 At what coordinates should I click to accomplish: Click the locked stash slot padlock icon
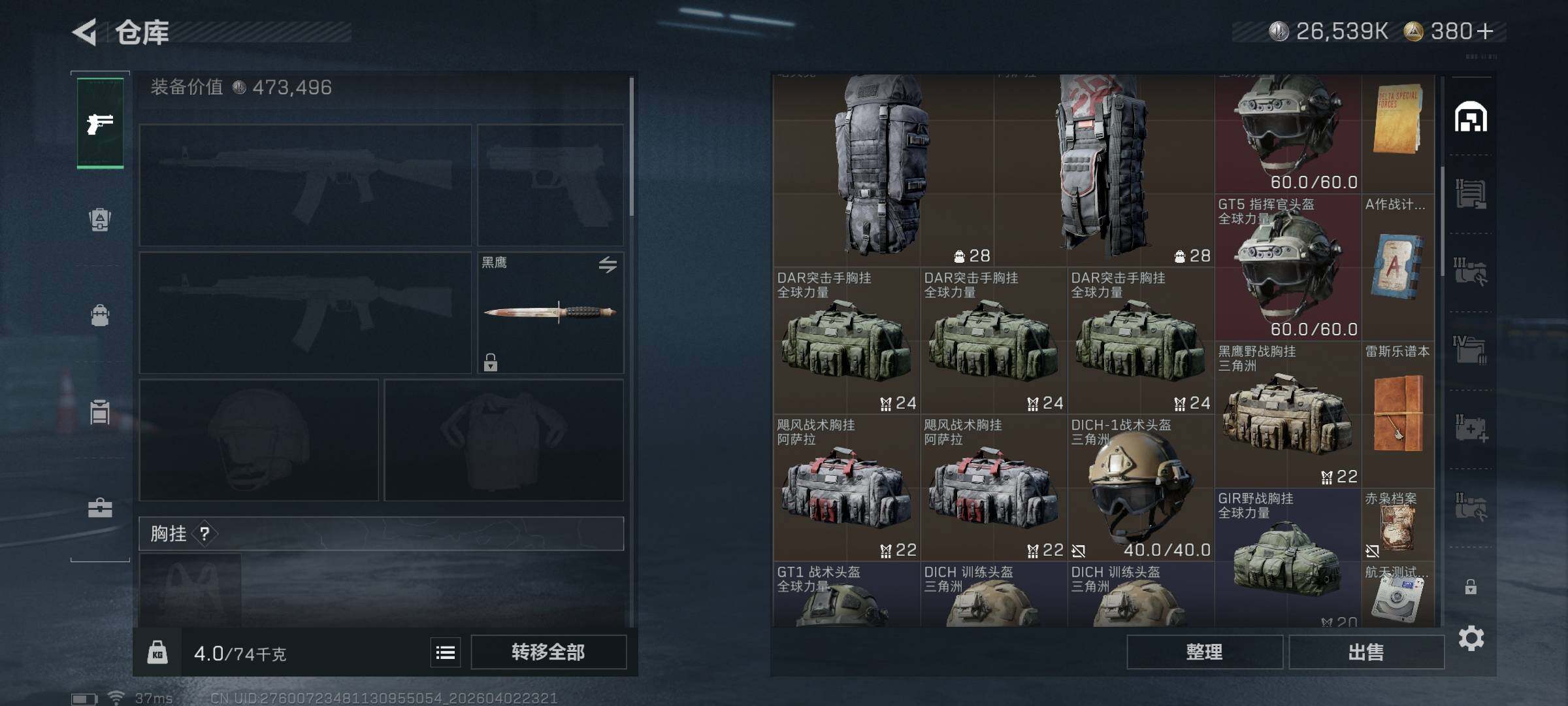tap(1470, 586)
